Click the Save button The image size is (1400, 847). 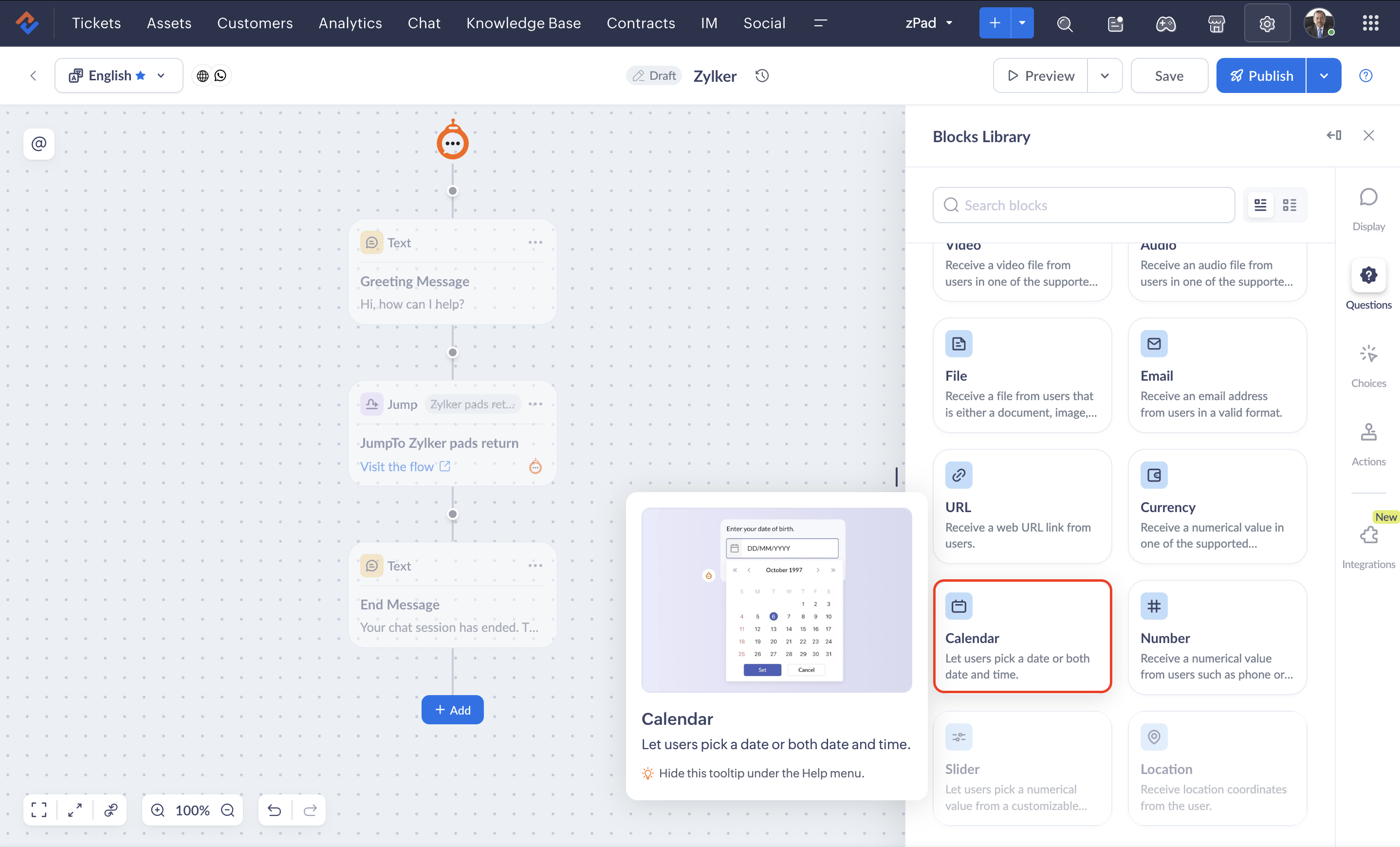pyautogui.click(x=1168, y=75)
